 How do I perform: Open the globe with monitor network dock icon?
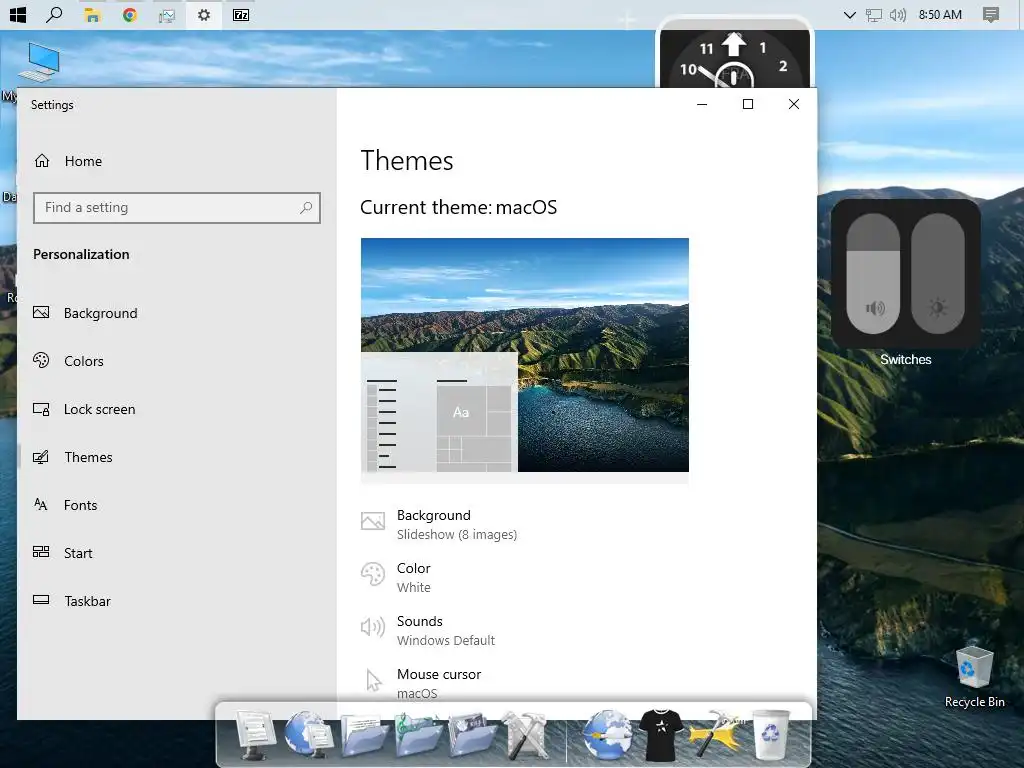pos(308,733)
